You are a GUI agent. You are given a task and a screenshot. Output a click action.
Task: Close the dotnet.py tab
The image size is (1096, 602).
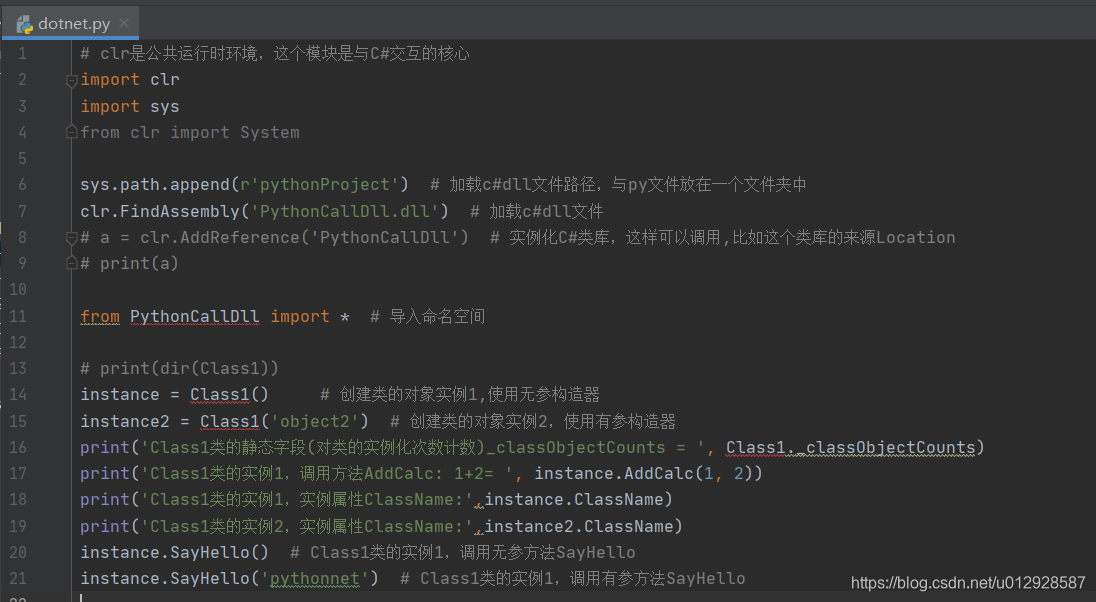tap(124, 22)
